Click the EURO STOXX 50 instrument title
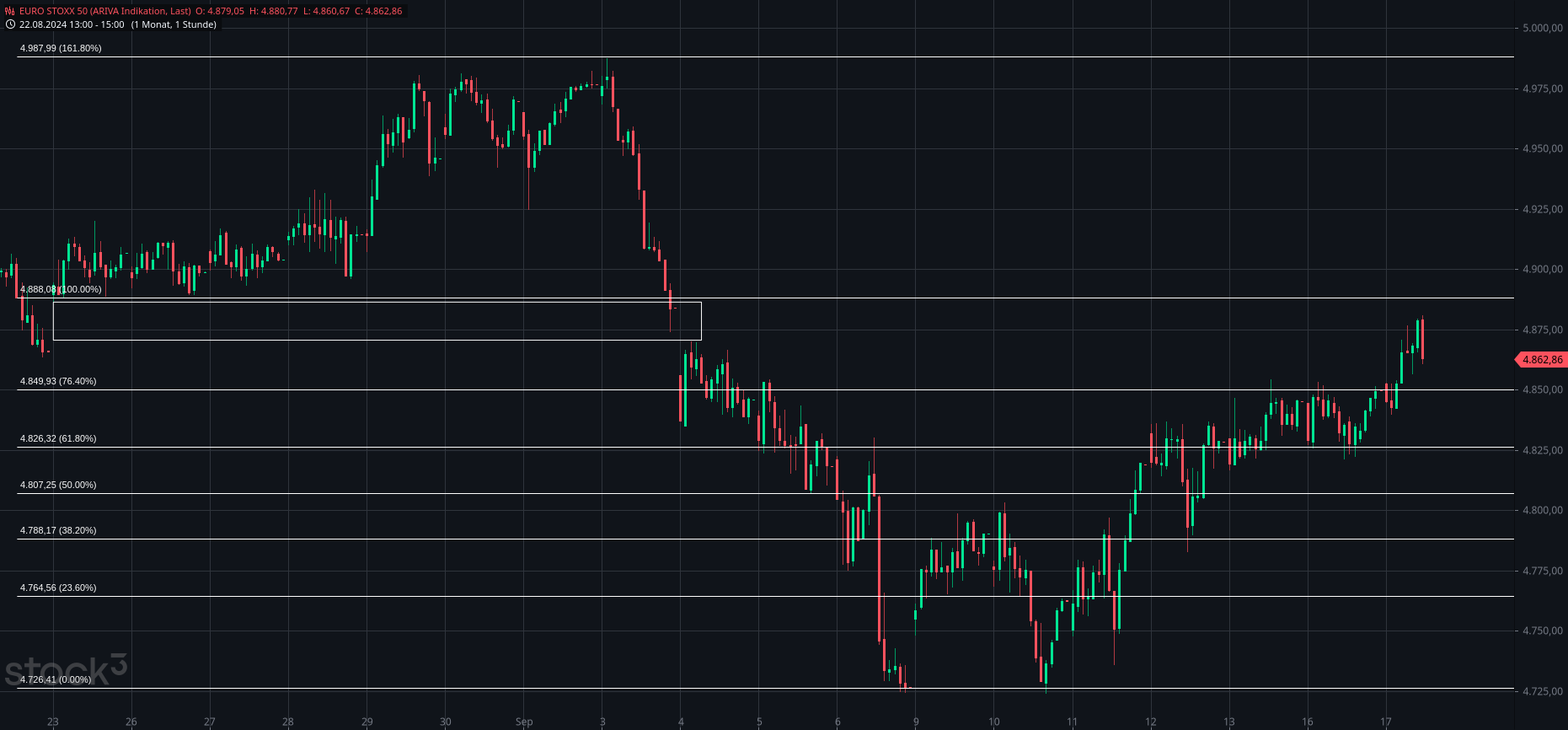The width and height of the screenshot is (1568, 730). pyautogui.click(x=105, y=11)
